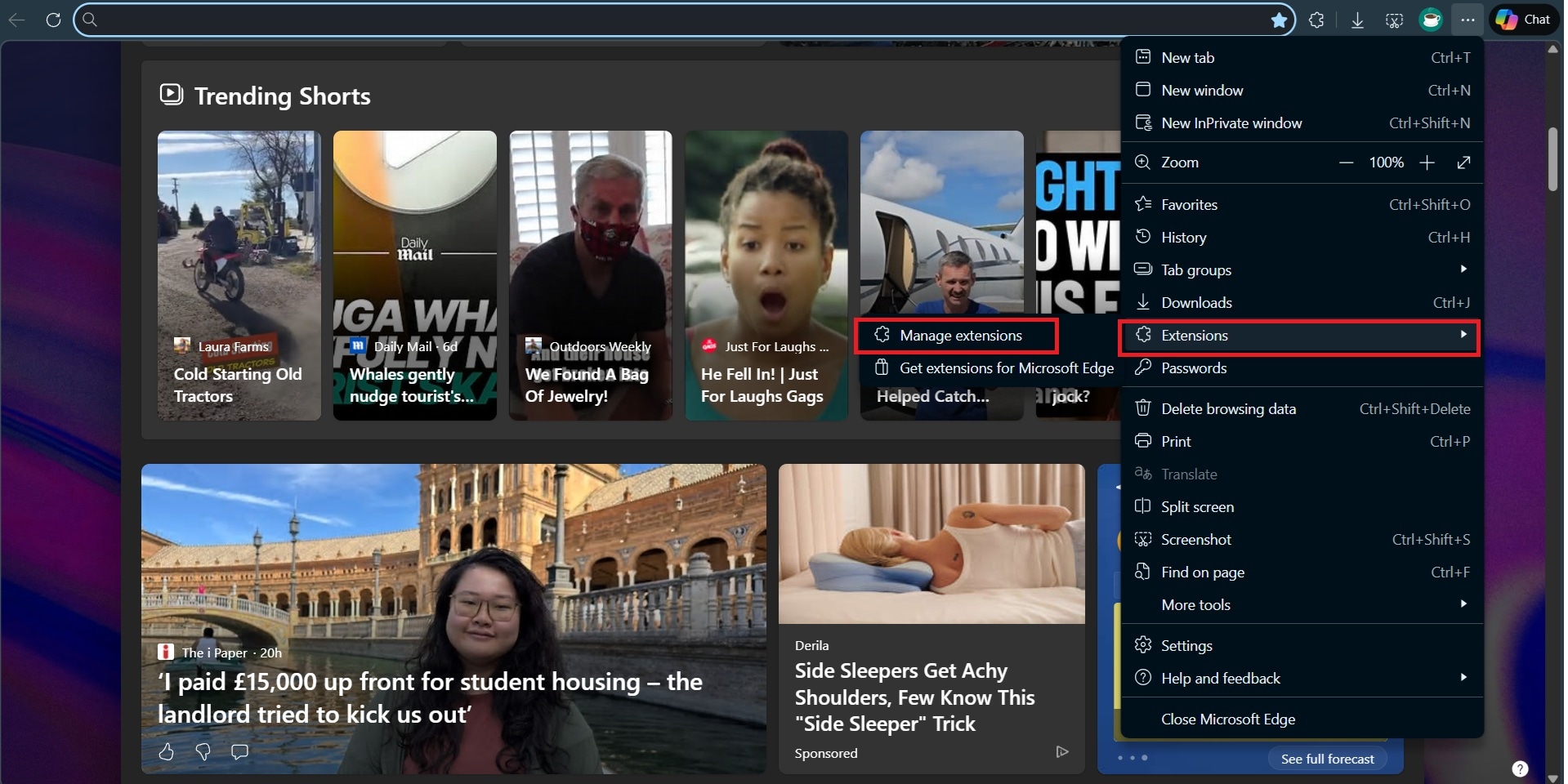Open He Fell In Just For Laughs short
The height and width of the screenshot is (784, 1568).
[x=766, y=275]
